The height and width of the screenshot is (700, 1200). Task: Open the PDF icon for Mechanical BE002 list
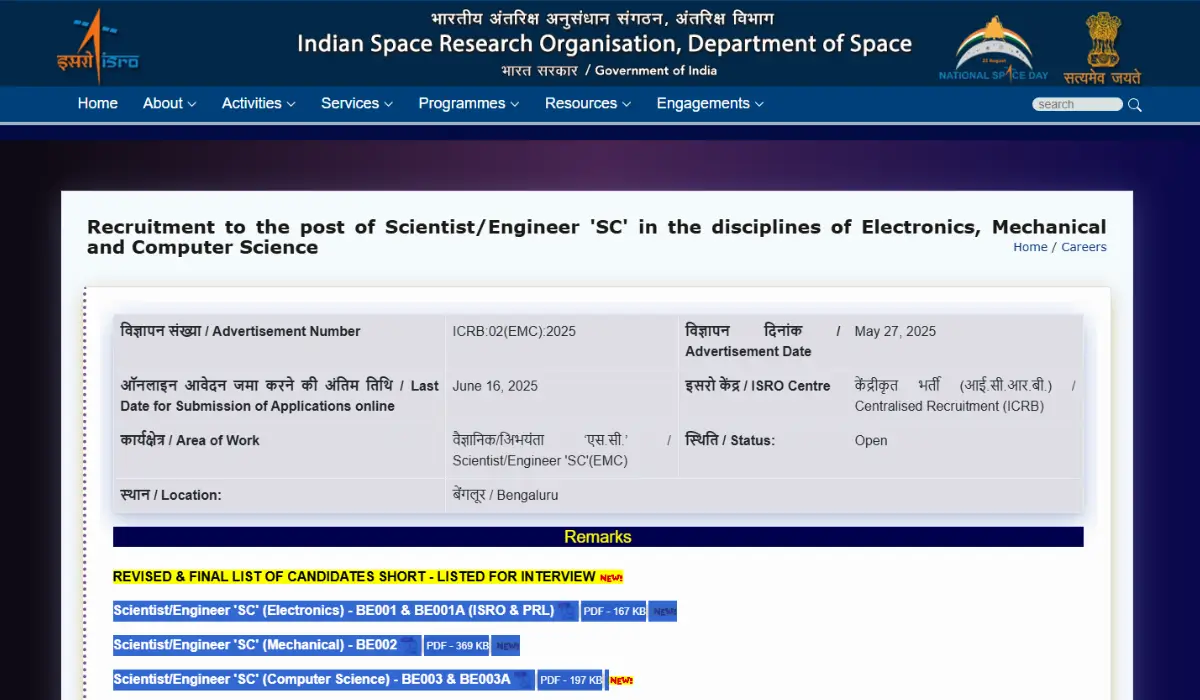[x=411, y=645]
